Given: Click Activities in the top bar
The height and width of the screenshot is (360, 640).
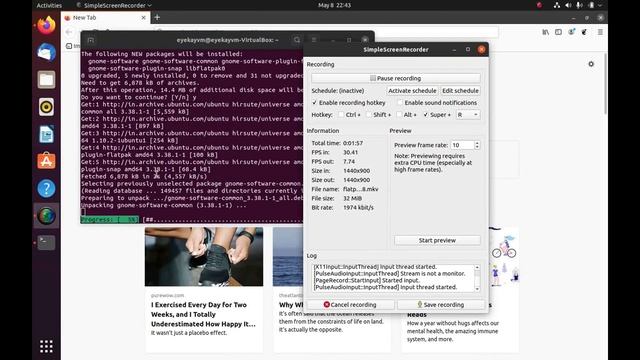Looking at the screenshot, I should pyautogui.click(x=49, y=5).
